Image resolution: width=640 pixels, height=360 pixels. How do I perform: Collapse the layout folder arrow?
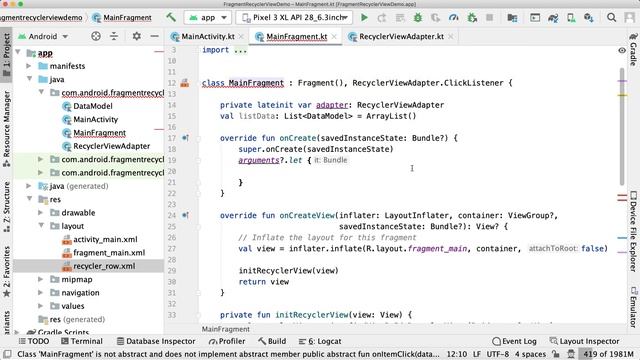[x=41, y=225]
